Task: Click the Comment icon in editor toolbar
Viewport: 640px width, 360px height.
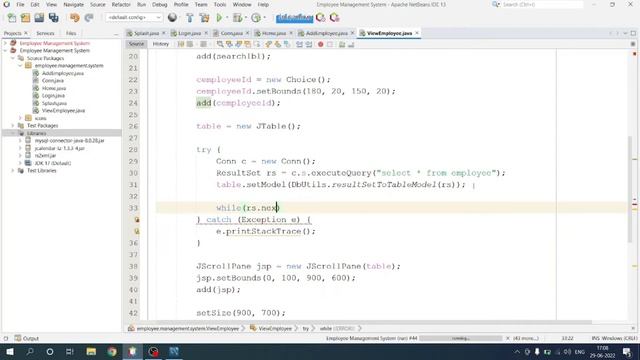Action: tap(342, 44)
